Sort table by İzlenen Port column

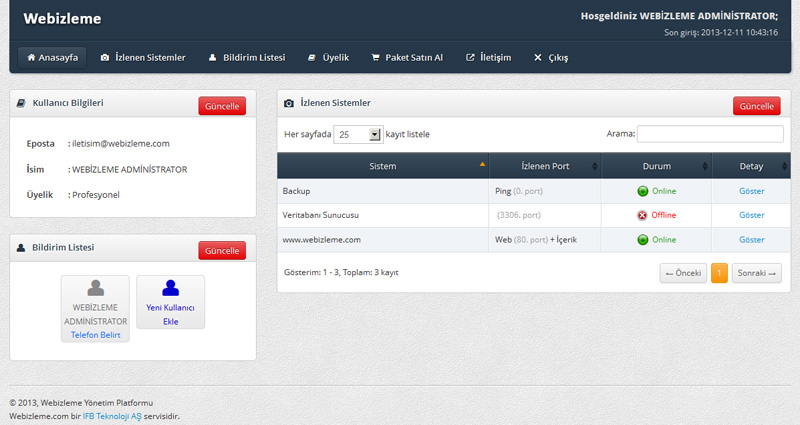[x=545, y=166]
